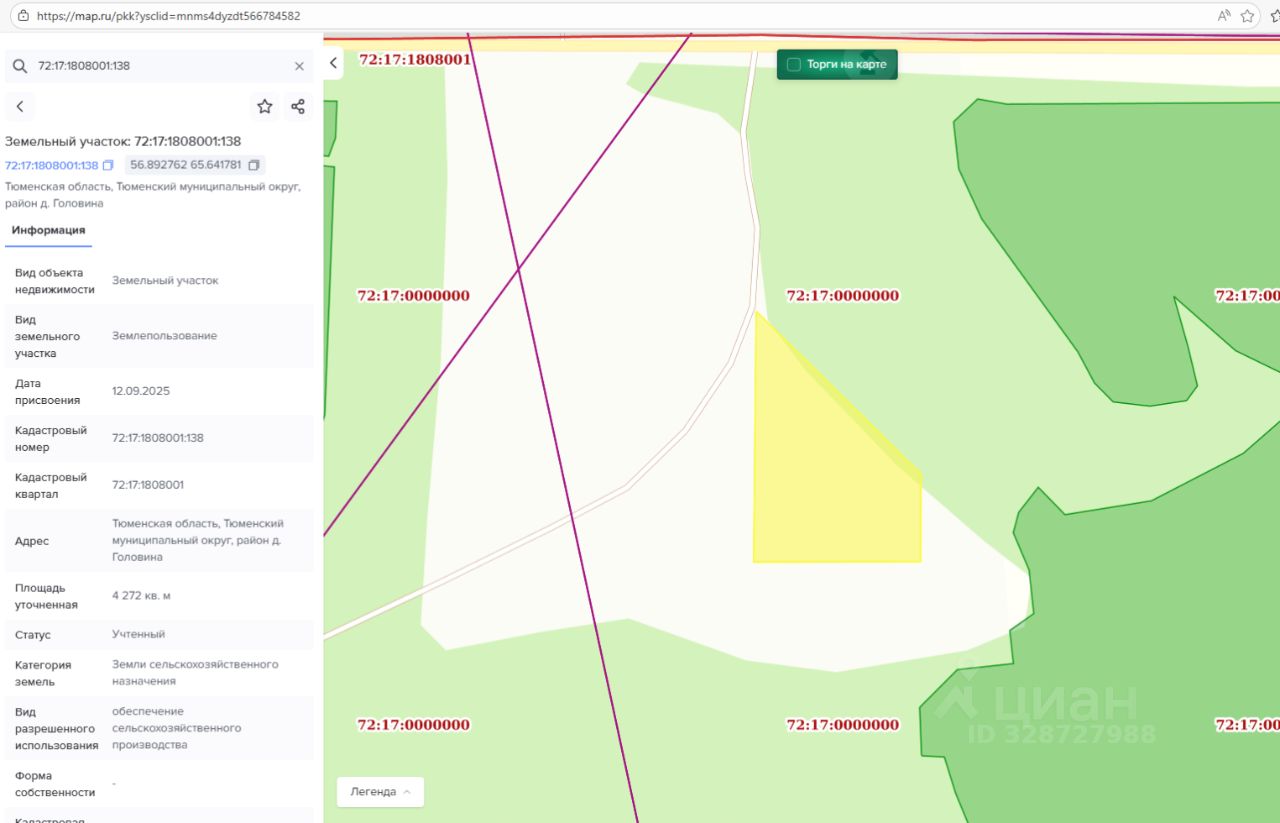Collapse the left info panel with the chevron
The image size is (1280, 823).
[x=334, y=64]
